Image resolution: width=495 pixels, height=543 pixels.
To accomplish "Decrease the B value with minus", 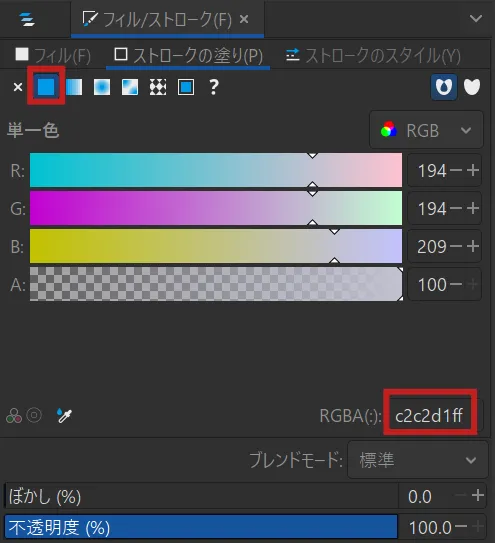I will pos(456,247).
